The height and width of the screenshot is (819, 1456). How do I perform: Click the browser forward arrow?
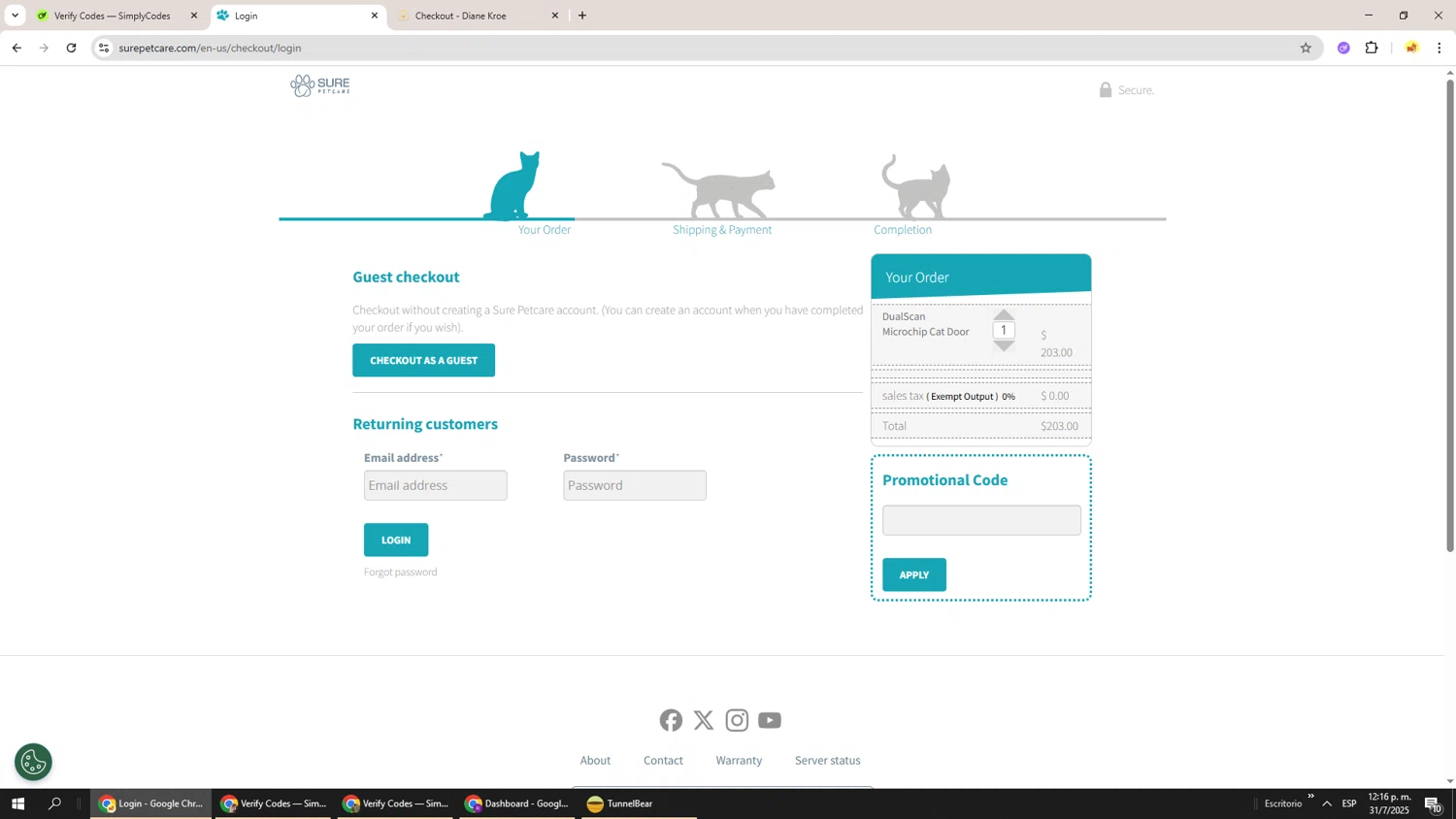tap(44, 48)
